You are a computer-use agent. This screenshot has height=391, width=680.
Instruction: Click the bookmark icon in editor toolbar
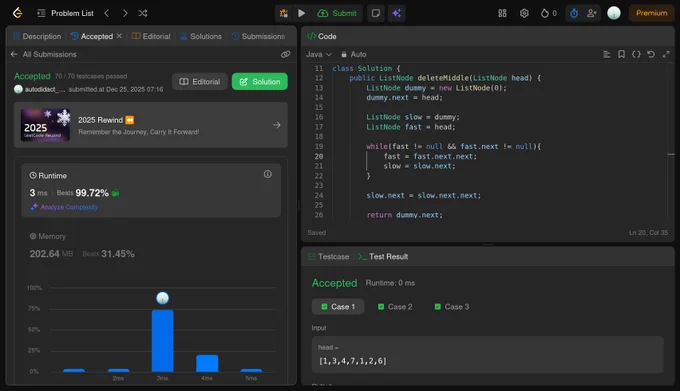point(621,54)
